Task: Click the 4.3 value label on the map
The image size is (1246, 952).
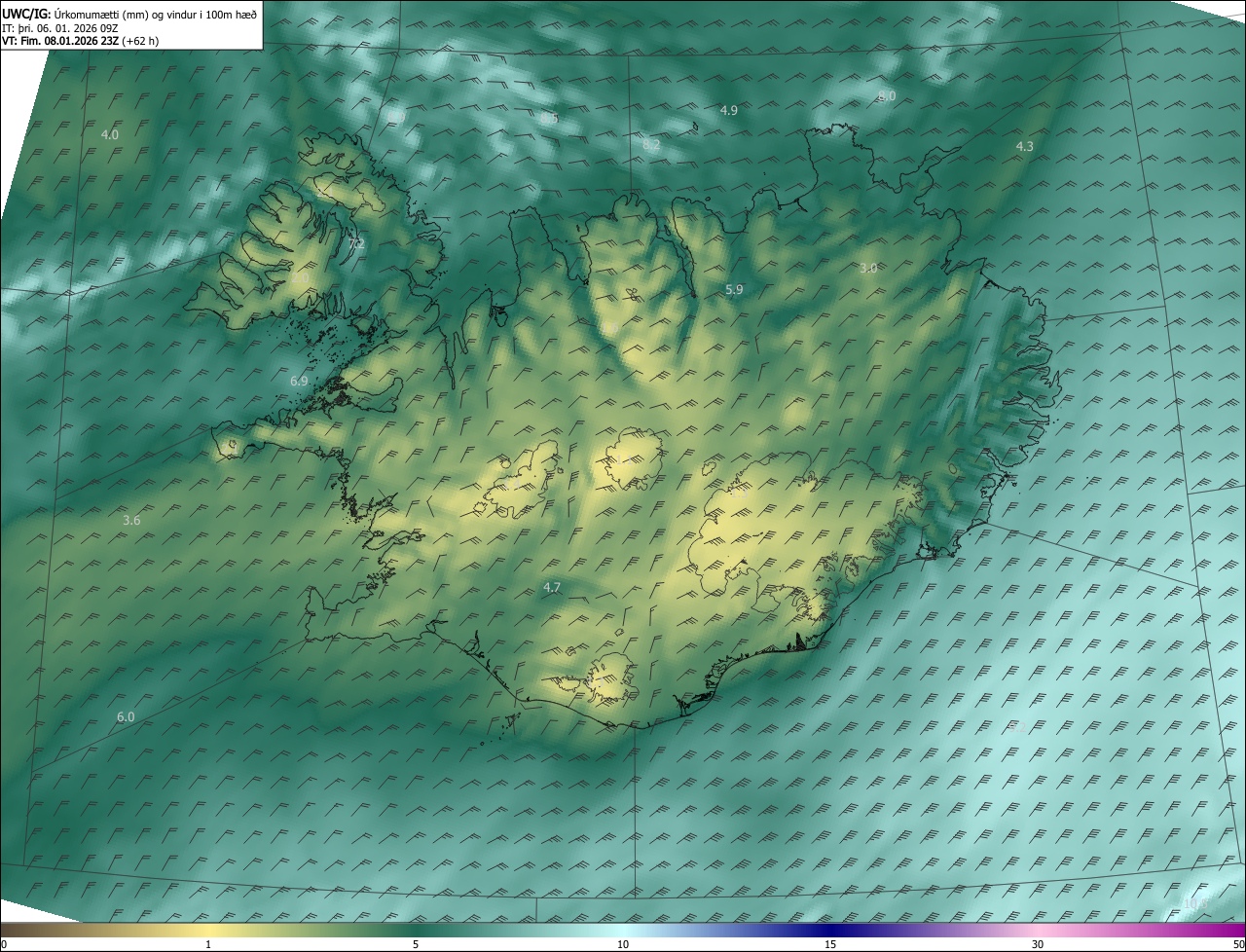Action: click(1024, 146)
